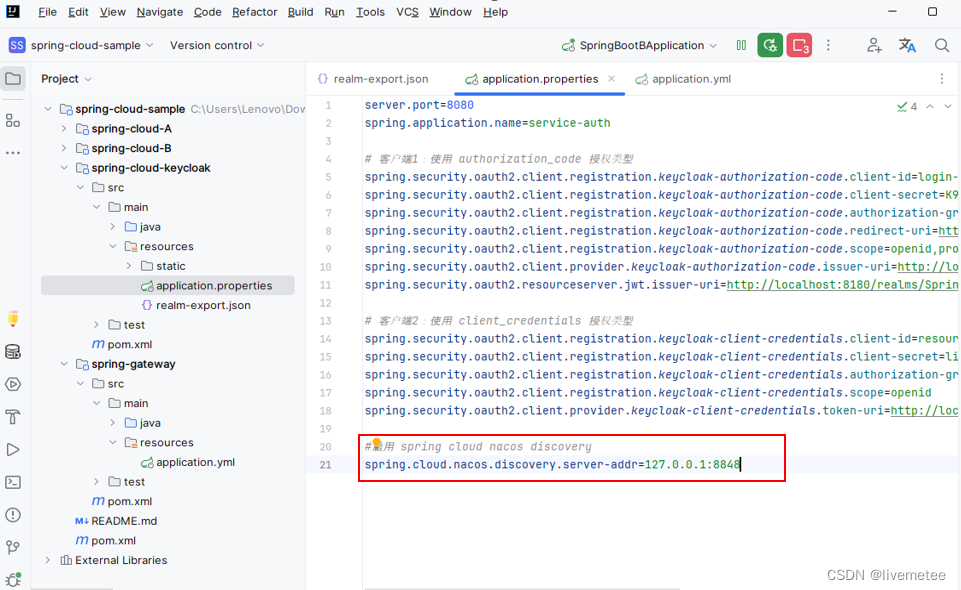961x590 pixels.
Task: Open the Git tool window
Action: click(x=13, y=547)
